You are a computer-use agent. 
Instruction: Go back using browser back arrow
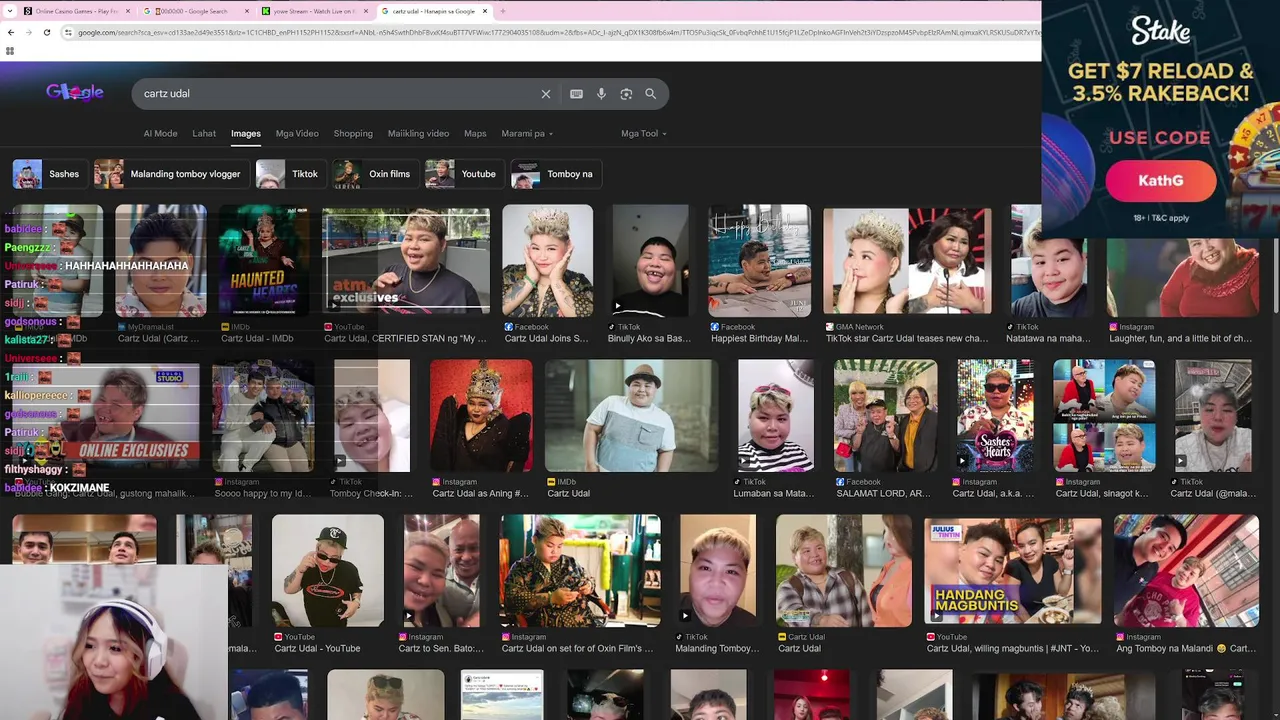click(x=10, y=32)
